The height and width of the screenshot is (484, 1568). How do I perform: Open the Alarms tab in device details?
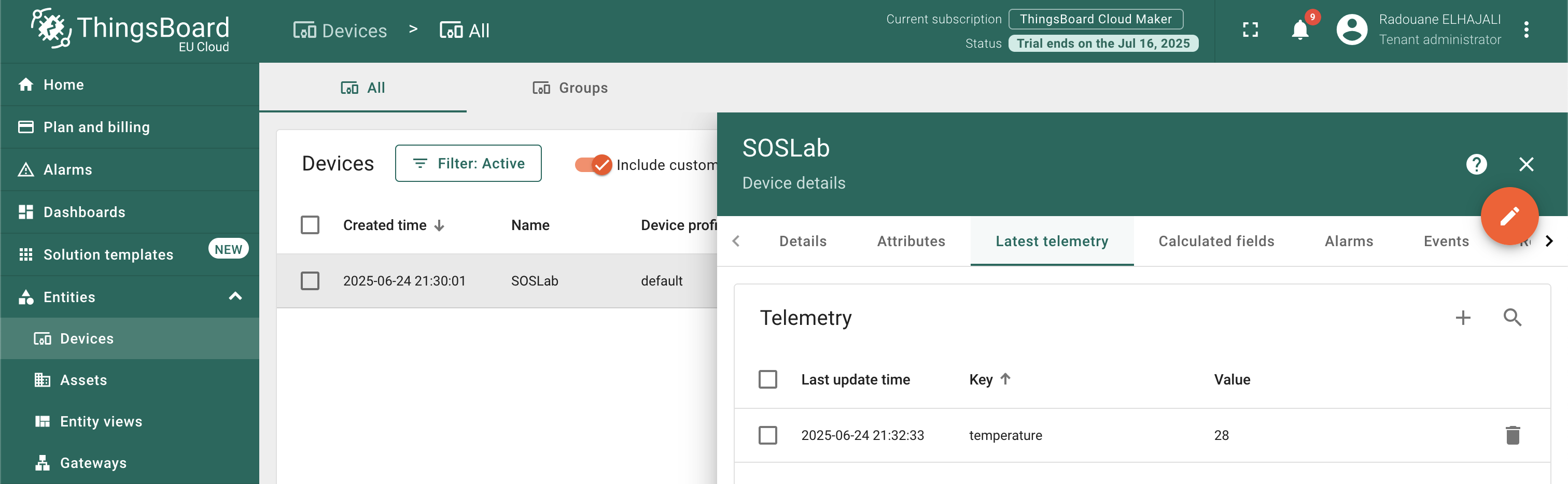(x=1349, y=241)
